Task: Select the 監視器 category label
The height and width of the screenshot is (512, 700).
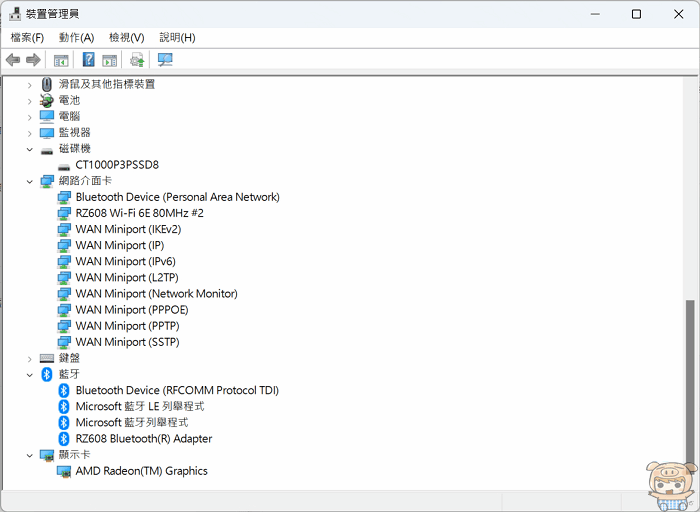Action: click(x=75, y=133)
